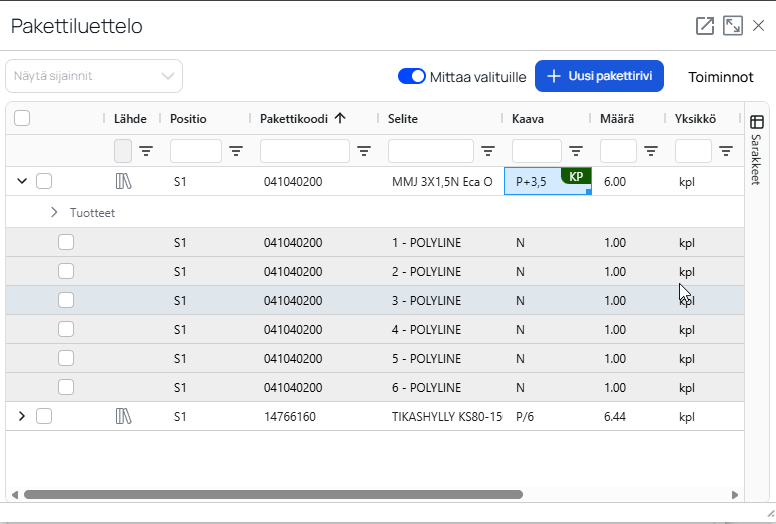Sort by Positio column header
The width and height of the screenshot is (776, 524).
(188, 119)
